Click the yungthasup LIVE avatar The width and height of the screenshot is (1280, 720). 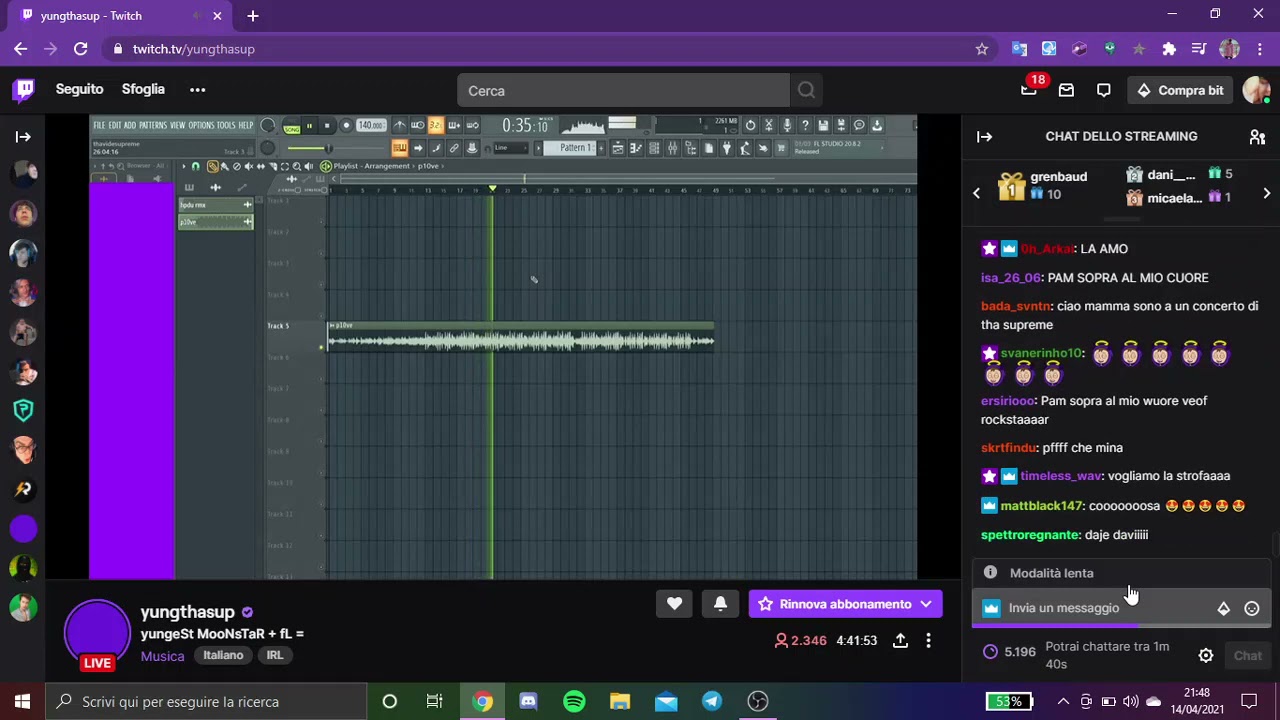coord(97,633)
